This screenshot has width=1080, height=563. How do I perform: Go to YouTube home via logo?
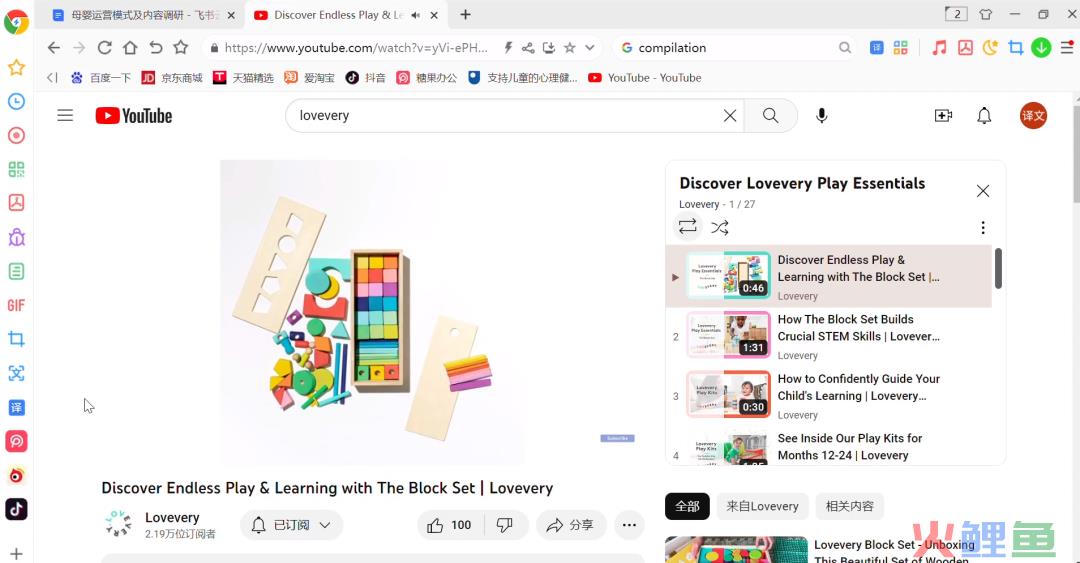pos(134,116)
